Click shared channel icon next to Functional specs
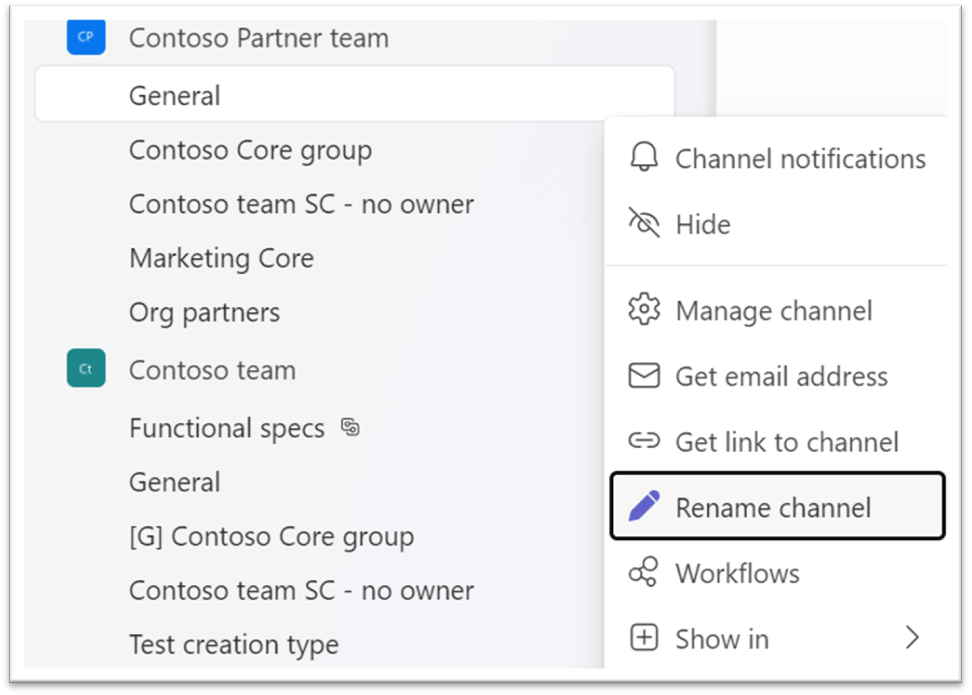This screenshot has width=972, height=695. pos(350,428)
